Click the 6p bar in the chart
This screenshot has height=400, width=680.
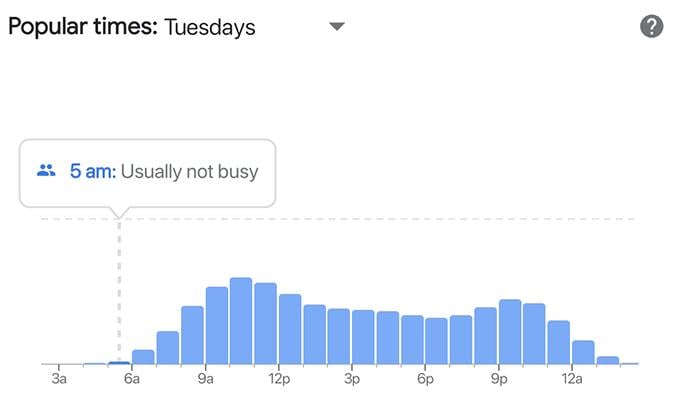pyautogui.click(x=436, y=341)
